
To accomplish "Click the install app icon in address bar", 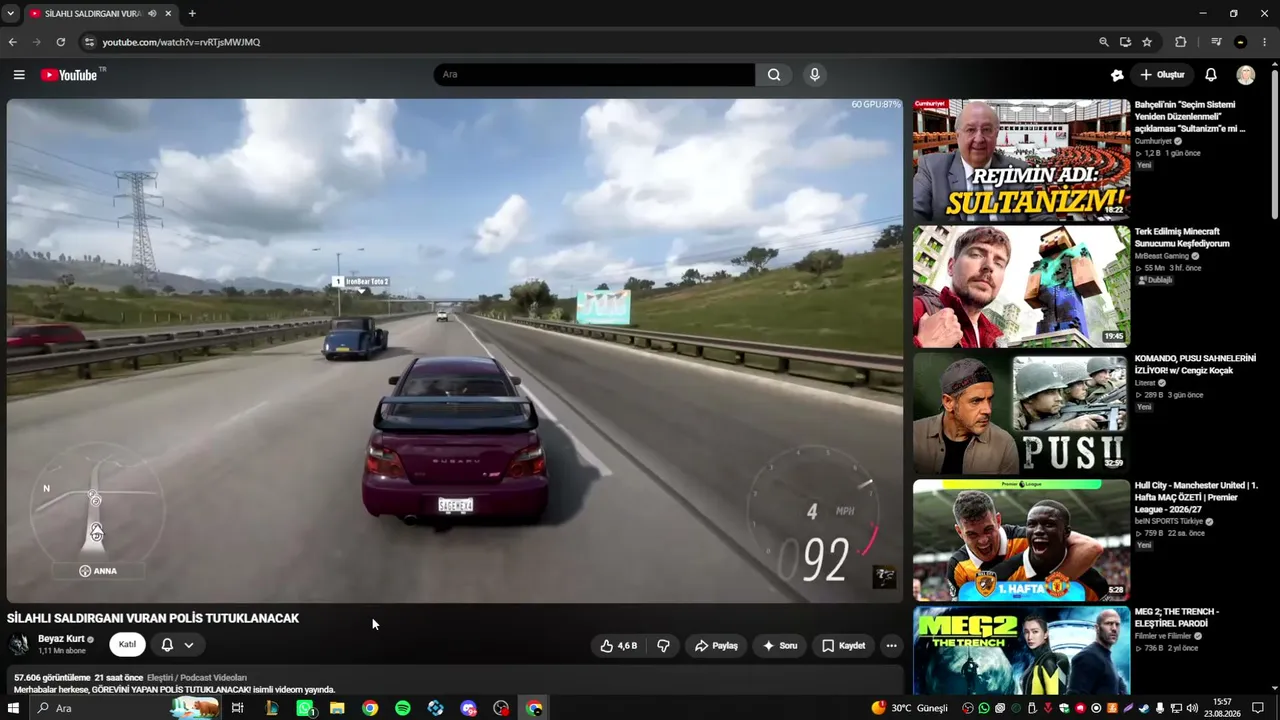I will point(1125,42).
